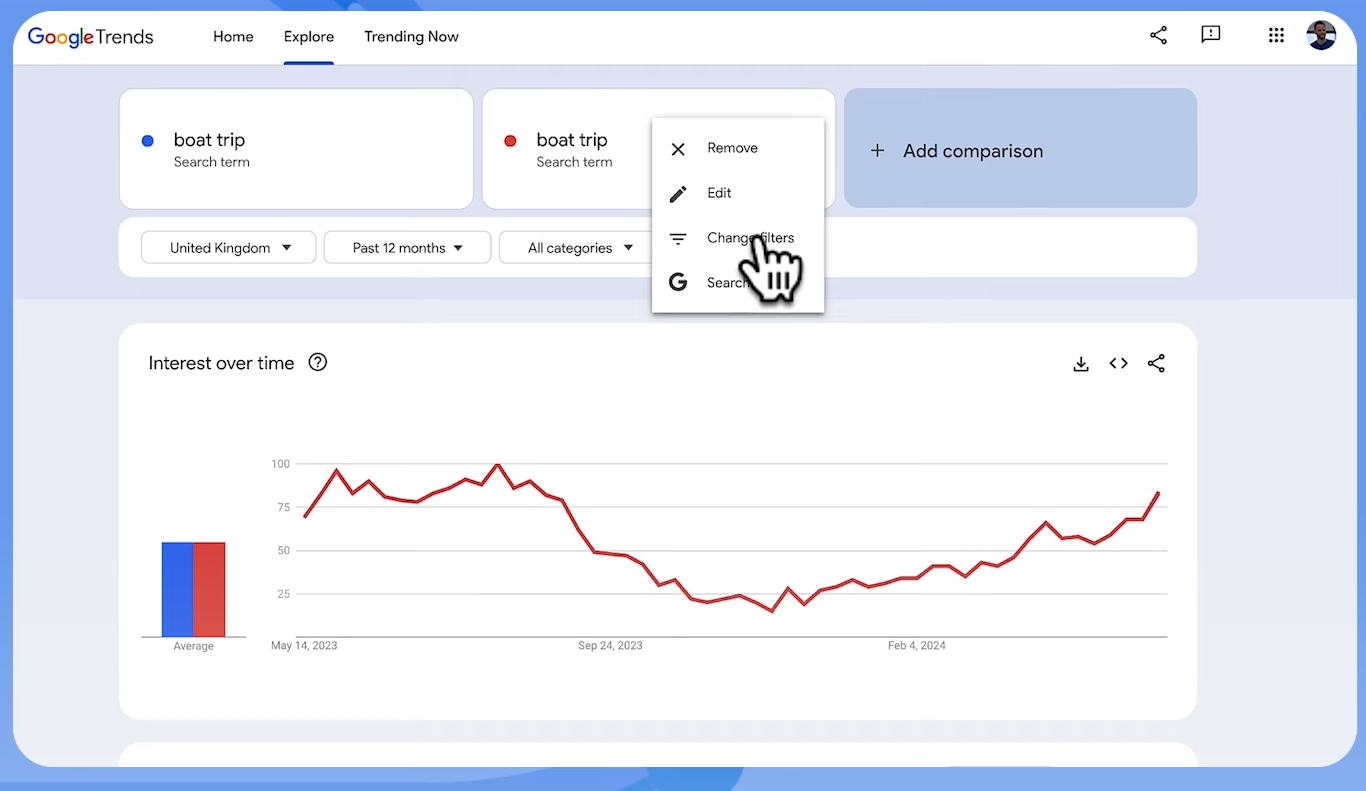
Task: Open help for Interest over time
Action: [x=318, y=362]
